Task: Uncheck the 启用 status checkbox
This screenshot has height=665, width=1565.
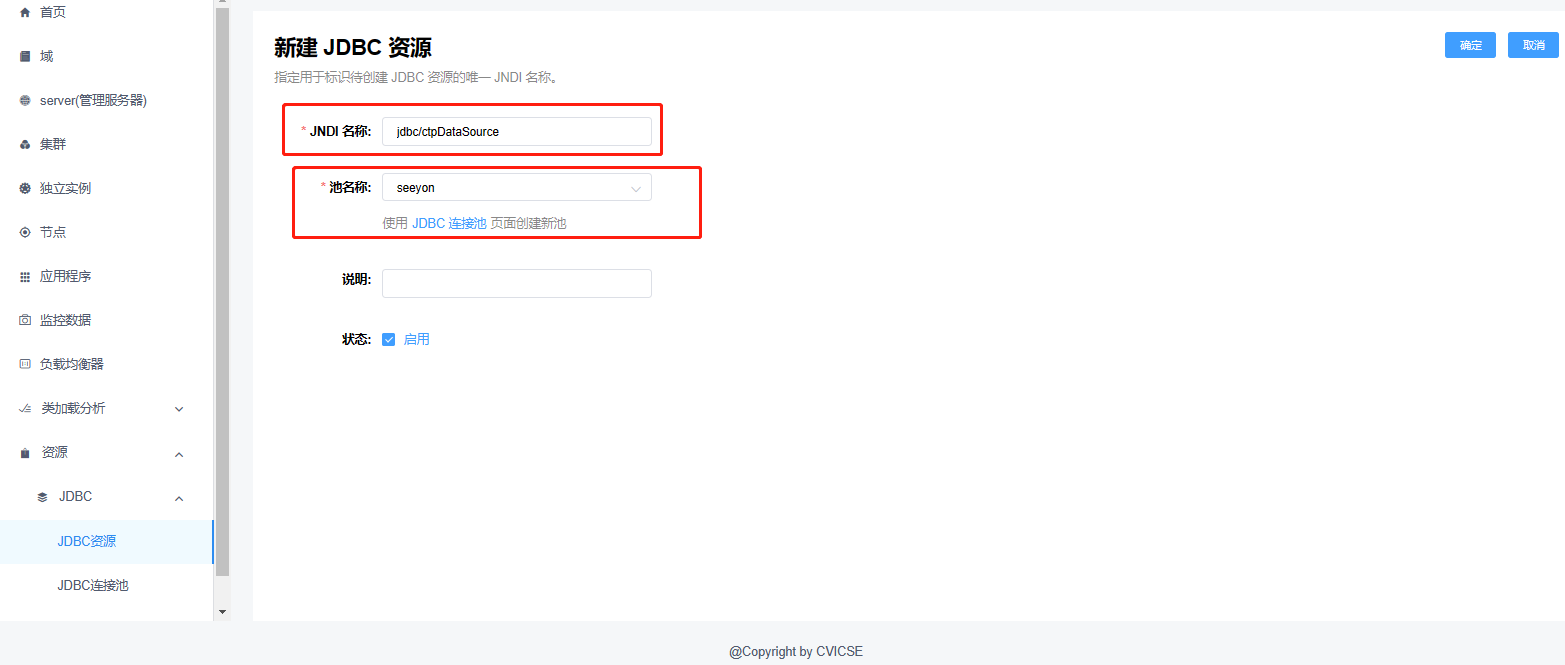Action: pyautogui.click(x=389, y=339)
